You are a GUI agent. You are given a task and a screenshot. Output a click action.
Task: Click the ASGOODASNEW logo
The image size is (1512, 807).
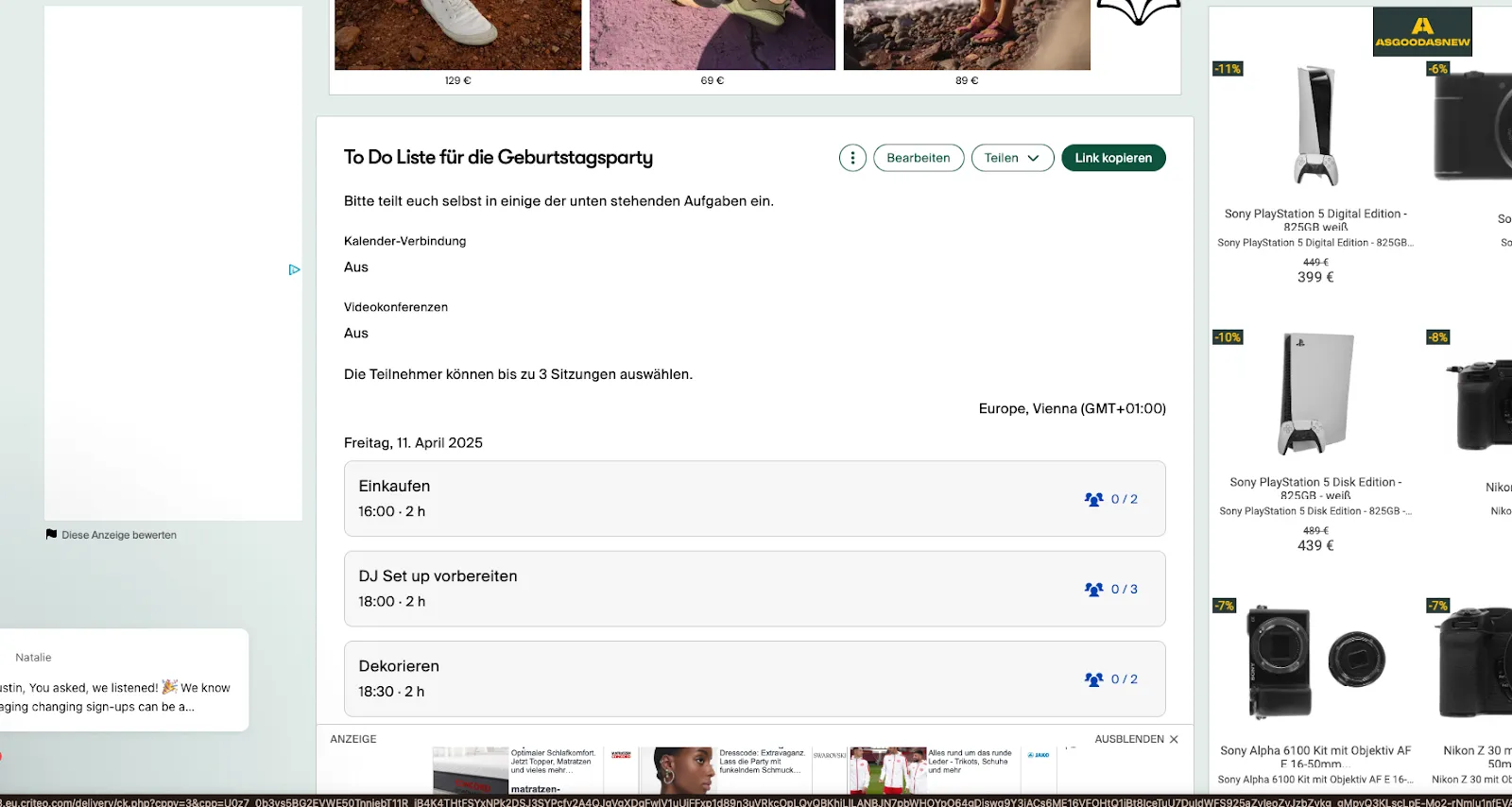pyautogui.click(x=1422, y=31)
